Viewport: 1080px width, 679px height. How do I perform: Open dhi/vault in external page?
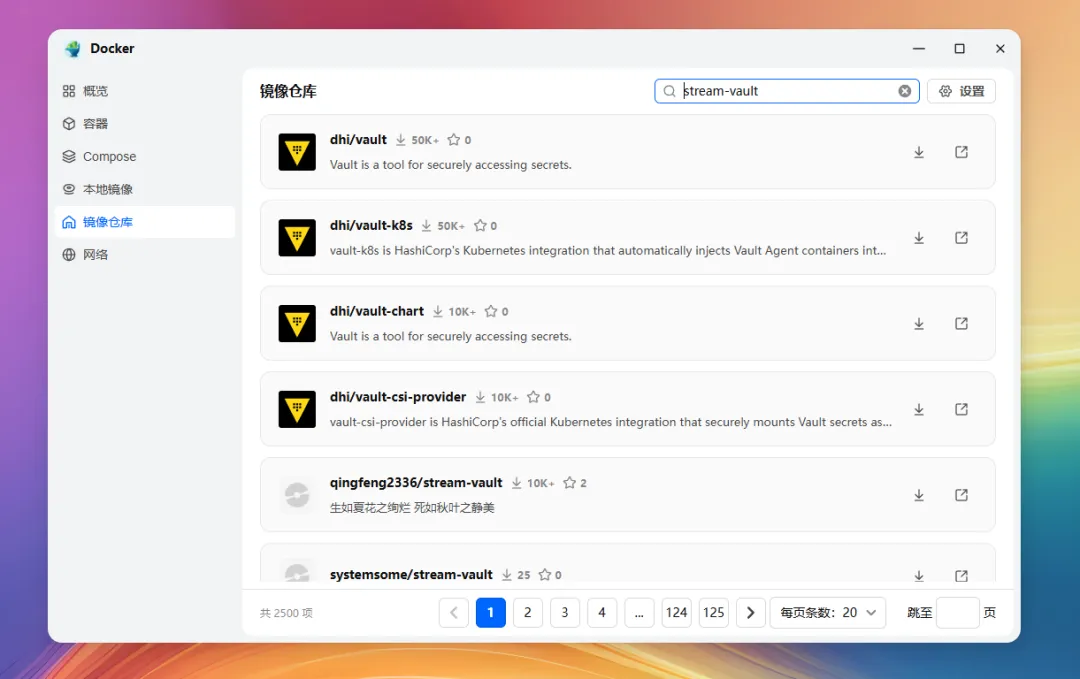click(962, 152)
